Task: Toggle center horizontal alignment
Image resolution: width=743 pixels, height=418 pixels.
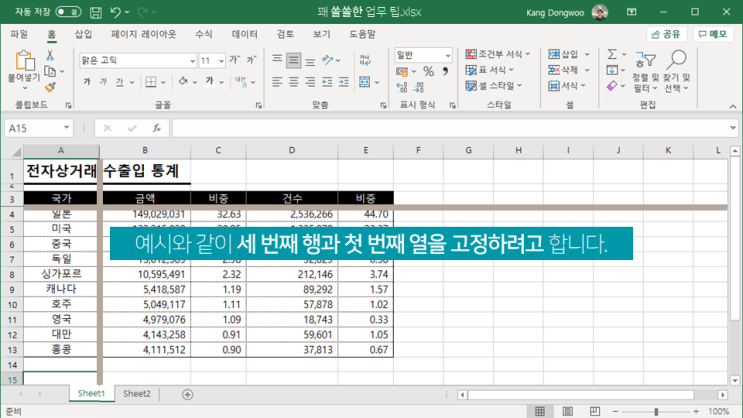Action: [x=294, y=82]
